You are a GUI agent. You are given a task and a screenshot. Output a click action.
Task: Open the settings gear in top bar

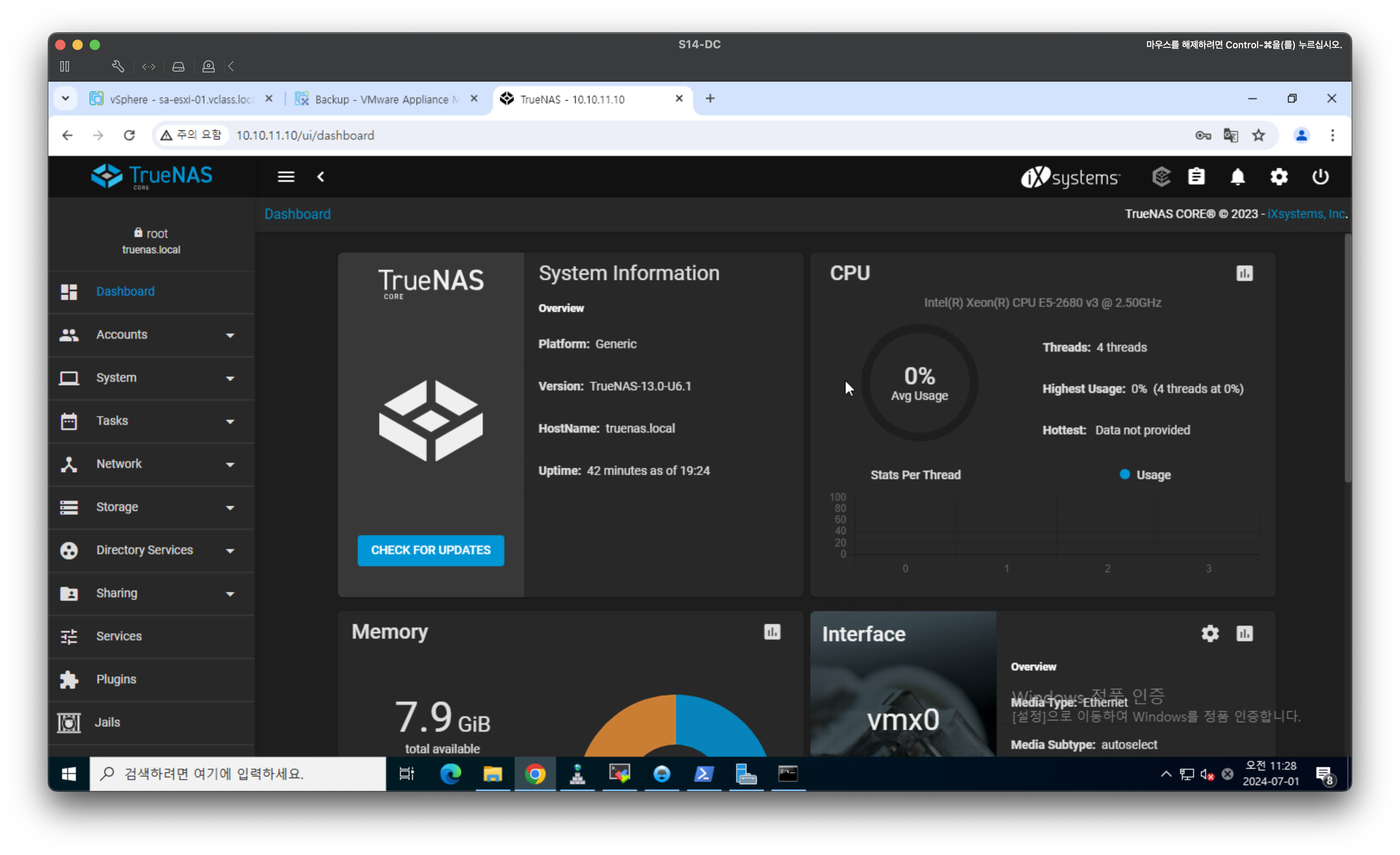coord(1278,177)
